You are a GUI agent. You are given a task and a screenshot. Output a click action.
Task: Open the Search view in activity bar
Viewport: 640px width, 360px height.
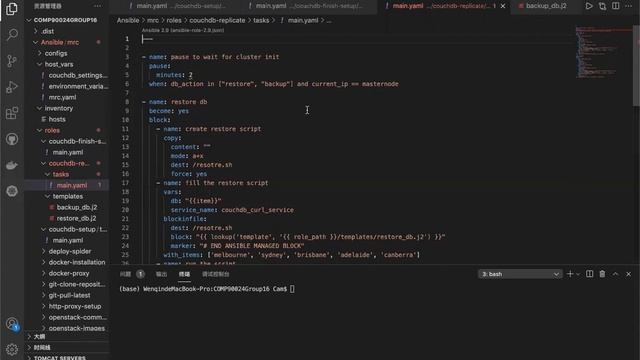pyautogui.click(x=12, y=35)
